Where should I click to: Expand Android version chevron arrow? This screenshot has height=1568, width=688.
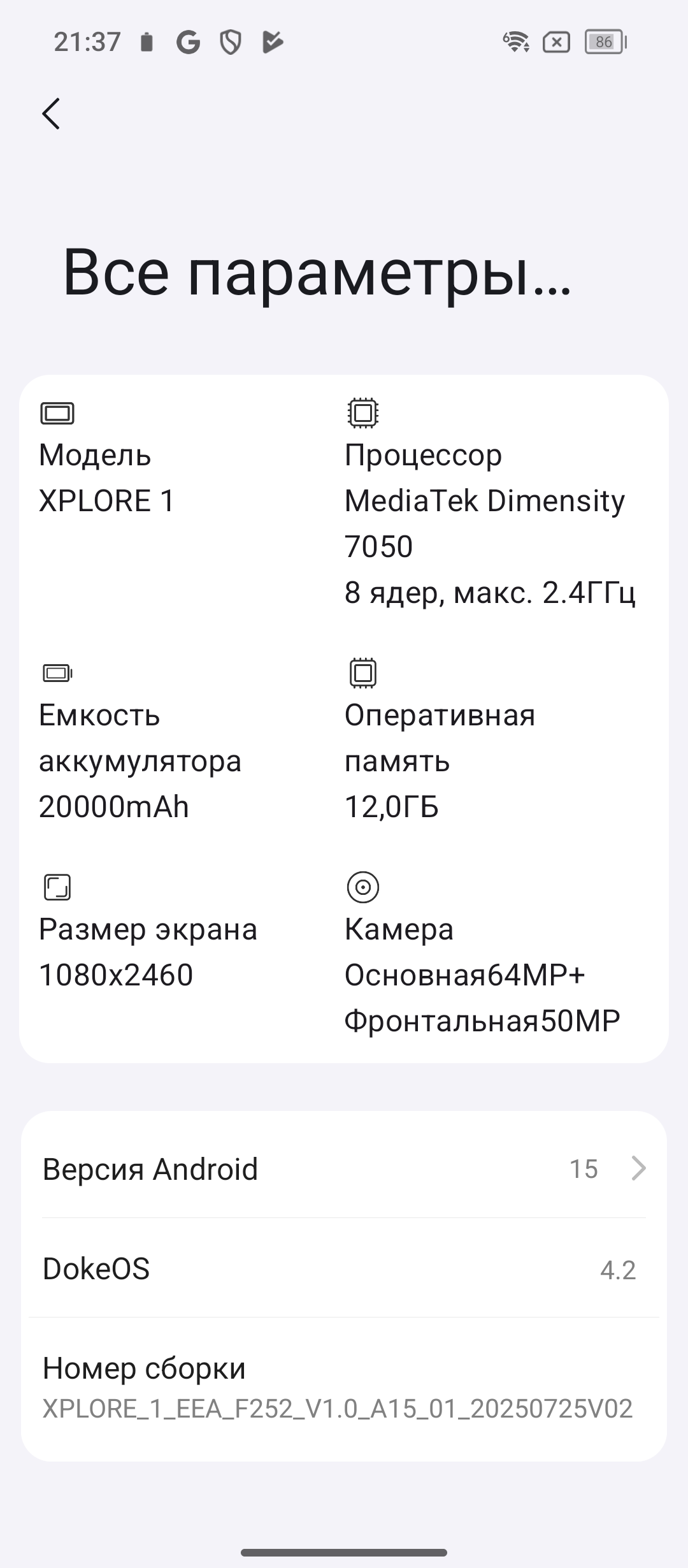[x=638, y=1168]
